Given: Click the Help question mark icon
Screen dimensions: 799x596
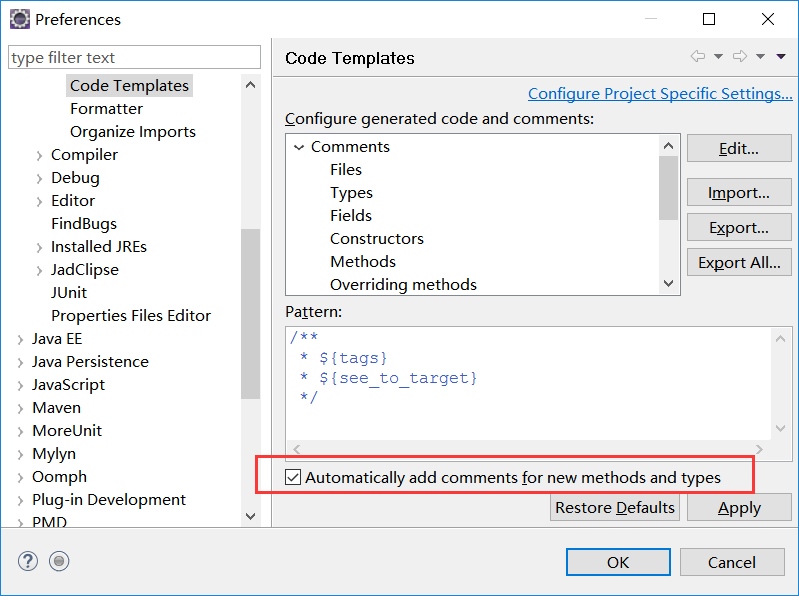Looking at the screenshot, I should [x=28, y=561].
